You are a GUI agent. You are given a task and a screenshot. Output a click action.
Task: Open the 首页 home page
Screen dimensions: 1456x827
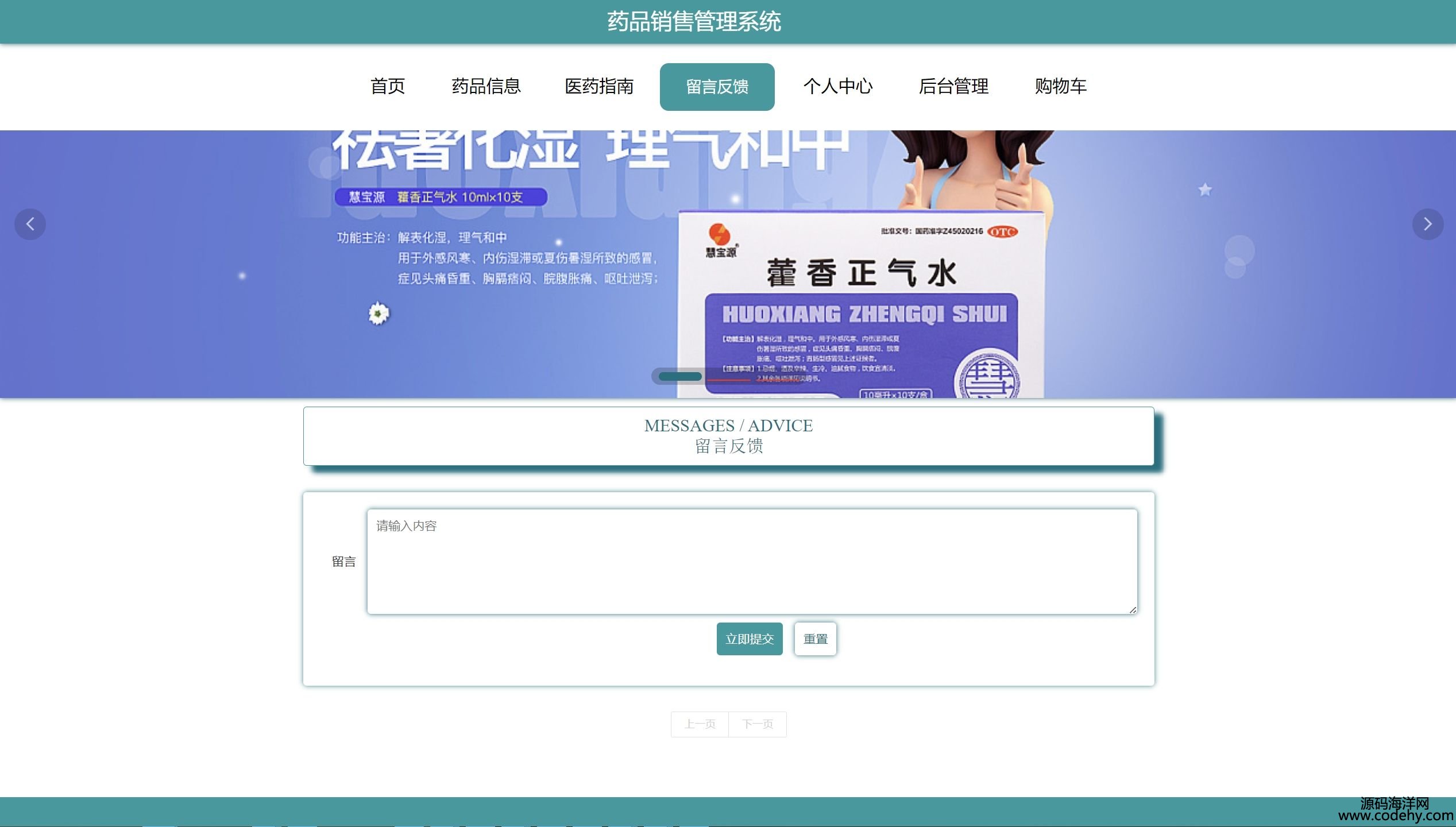coord(388,87)
